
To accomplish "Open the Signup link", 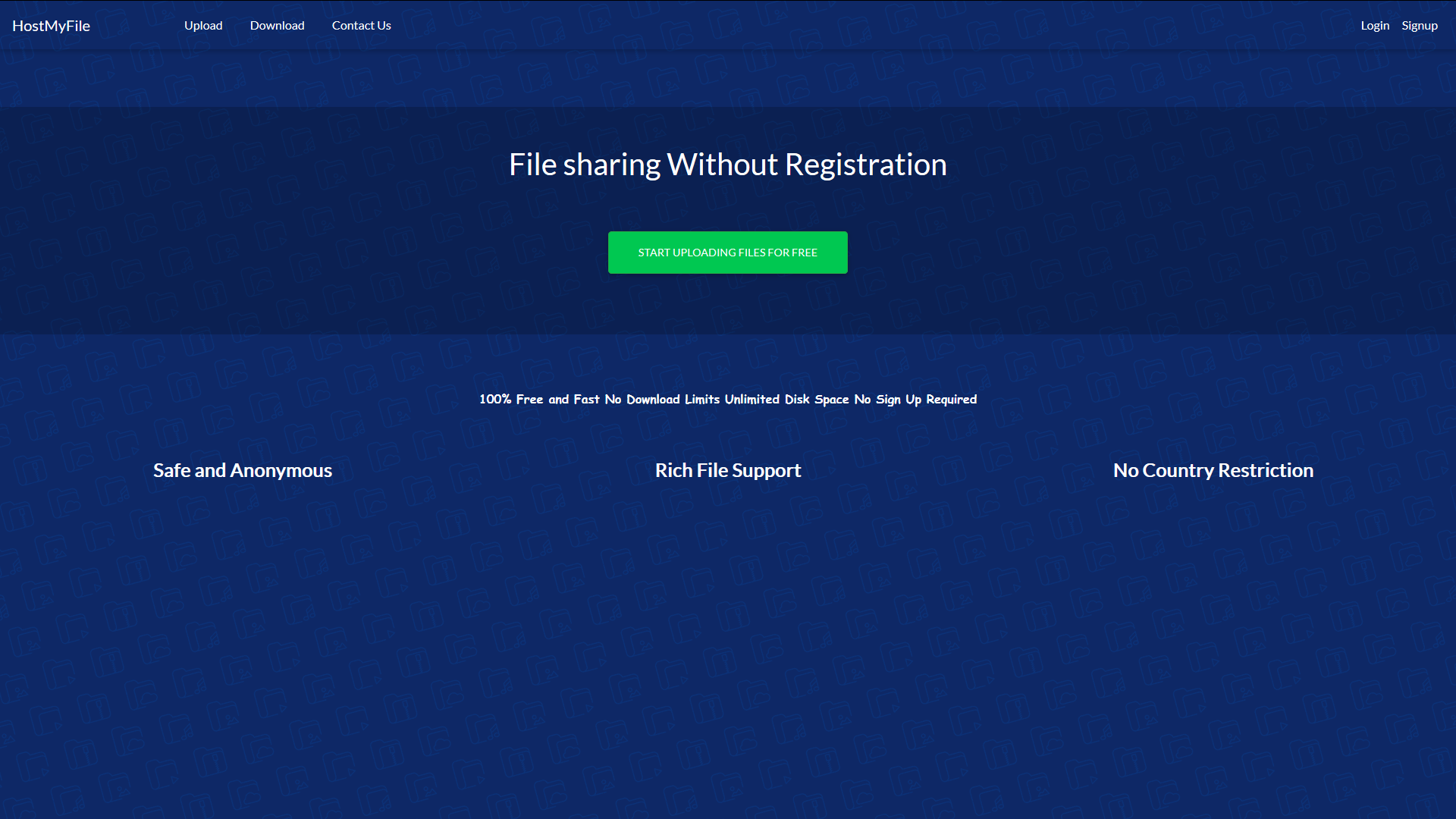I will pos(1419,26).
